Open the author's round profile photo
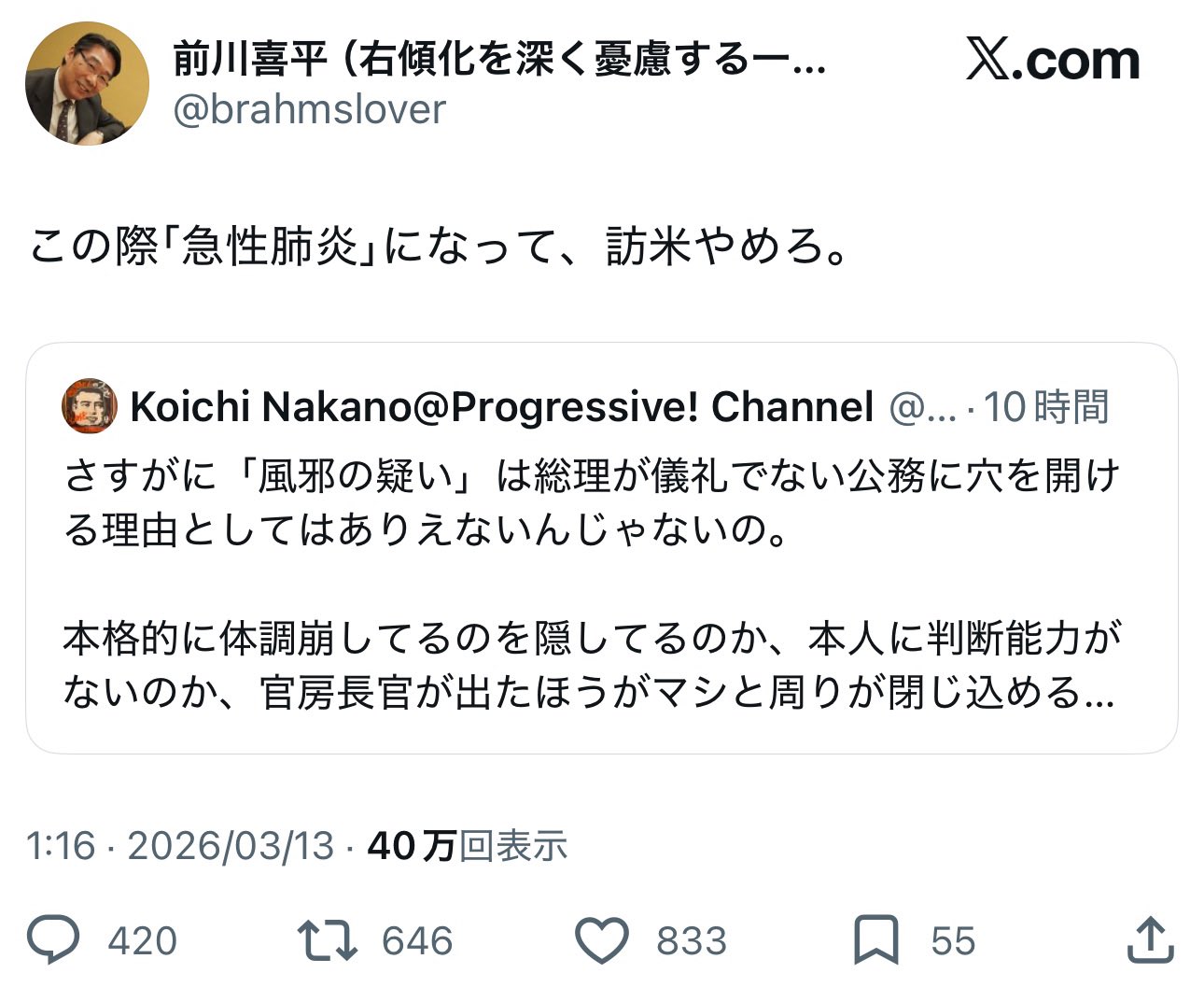Viewport: 1204px width, 987px height. click(x=87, y=83)
